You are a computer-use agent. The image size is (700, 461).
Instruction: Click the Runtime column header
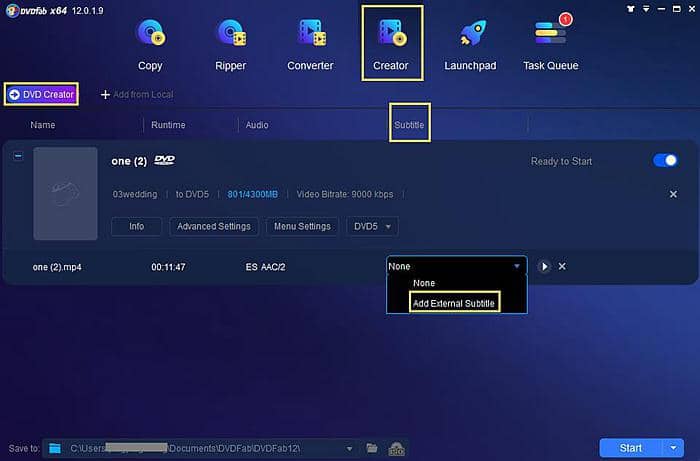(x=168, y=125)
